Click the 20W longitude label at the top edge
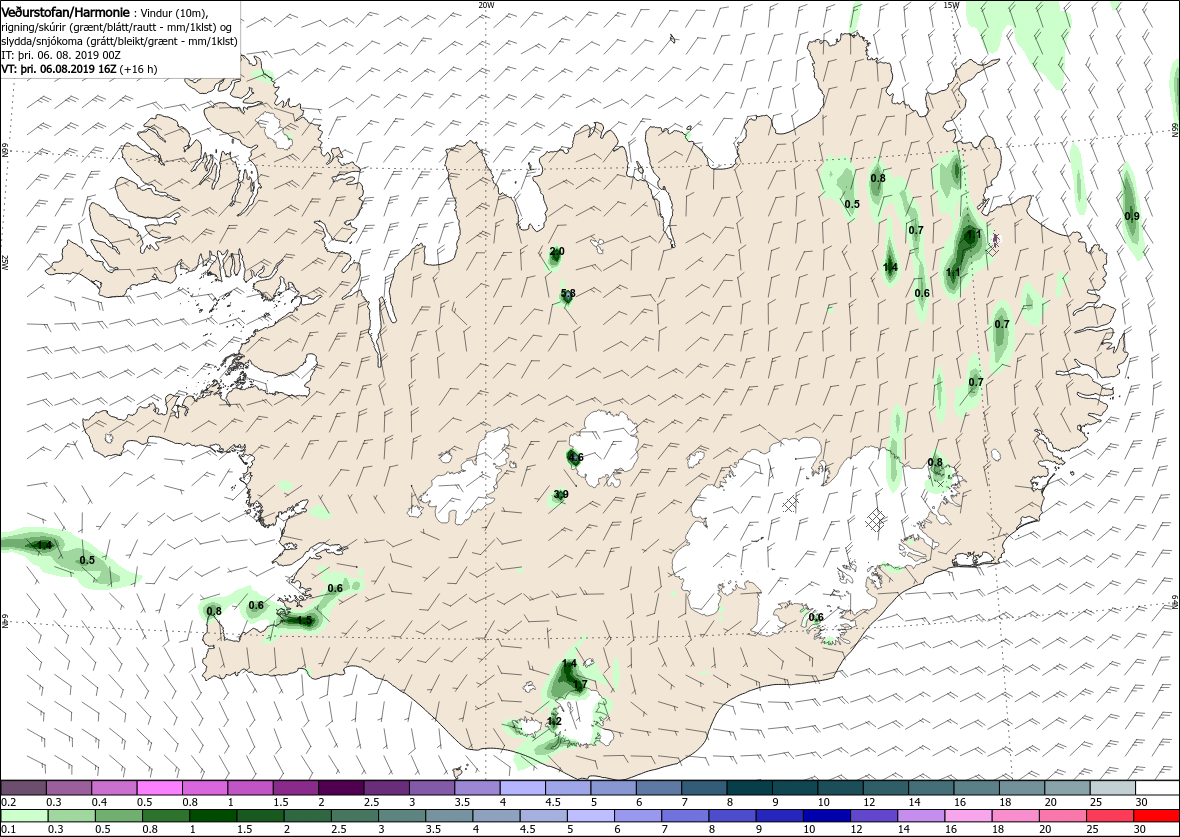The width and height of the screenshot is (1180, 837). point(487,5)
